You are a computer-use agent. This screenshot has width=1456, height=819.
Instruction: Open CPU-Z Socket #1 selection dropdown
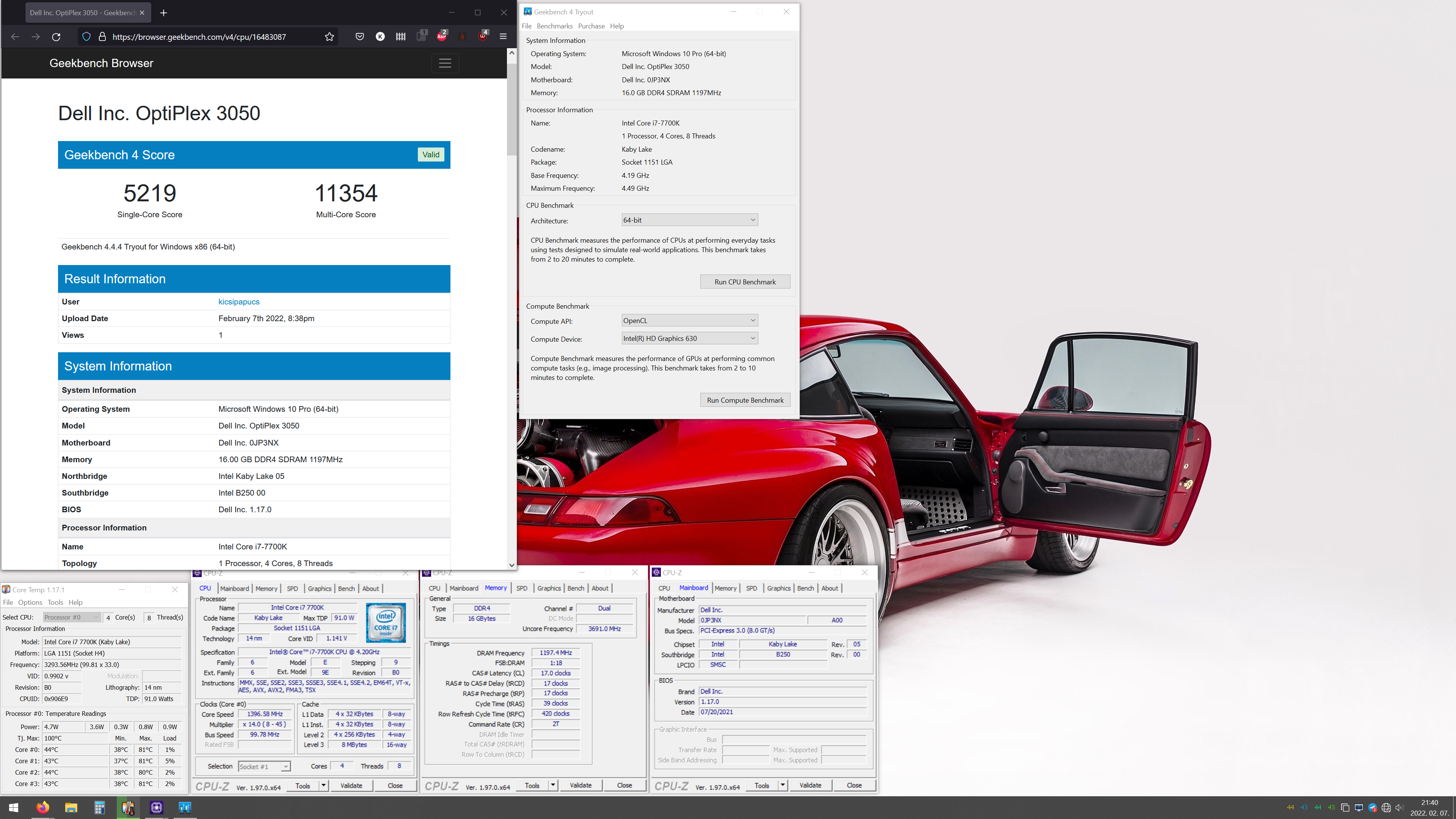pos(264,766)
